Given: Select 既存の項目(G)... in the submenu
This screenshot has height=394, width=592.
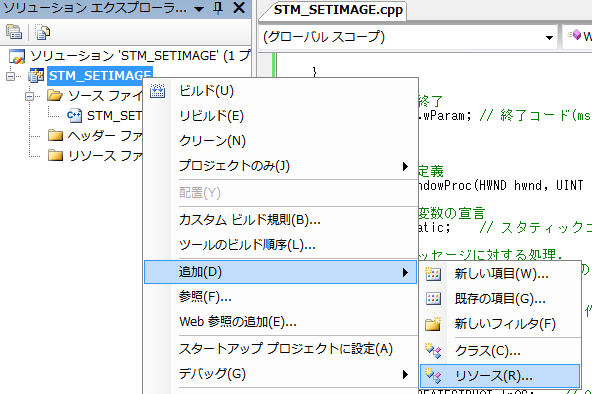Looking at the screenshot, I should (x=500, y=299).
